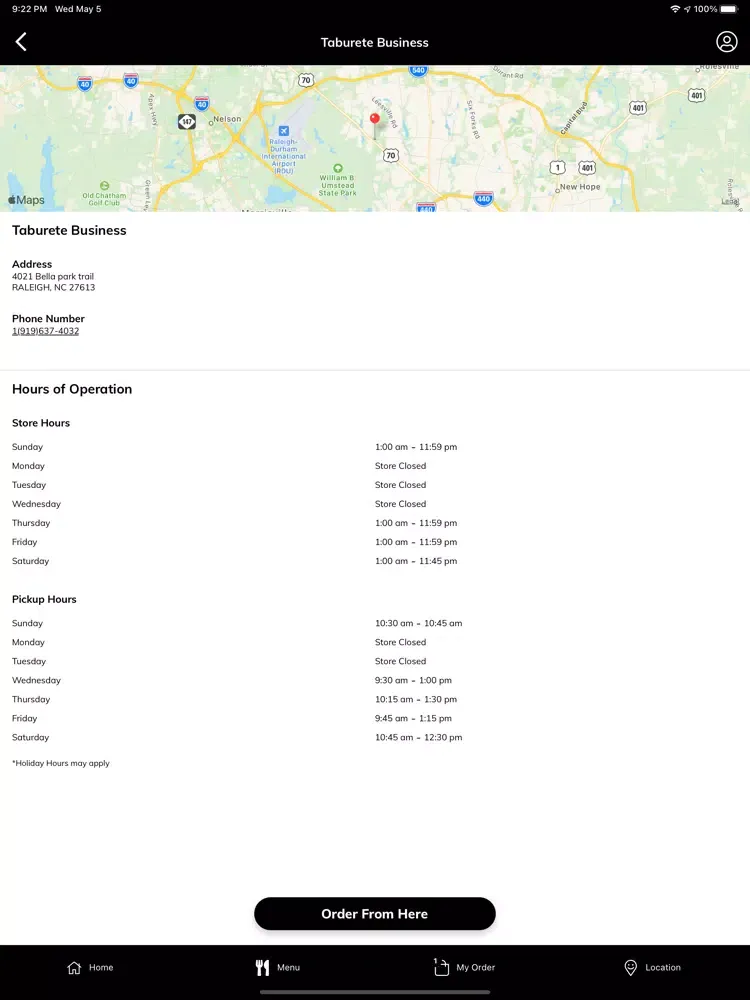Viewport: 750px width, 1000px height.
Task: Tap Old Chatham Golf Club map marker
Action: pyautogui.click(x=105, y=186)
